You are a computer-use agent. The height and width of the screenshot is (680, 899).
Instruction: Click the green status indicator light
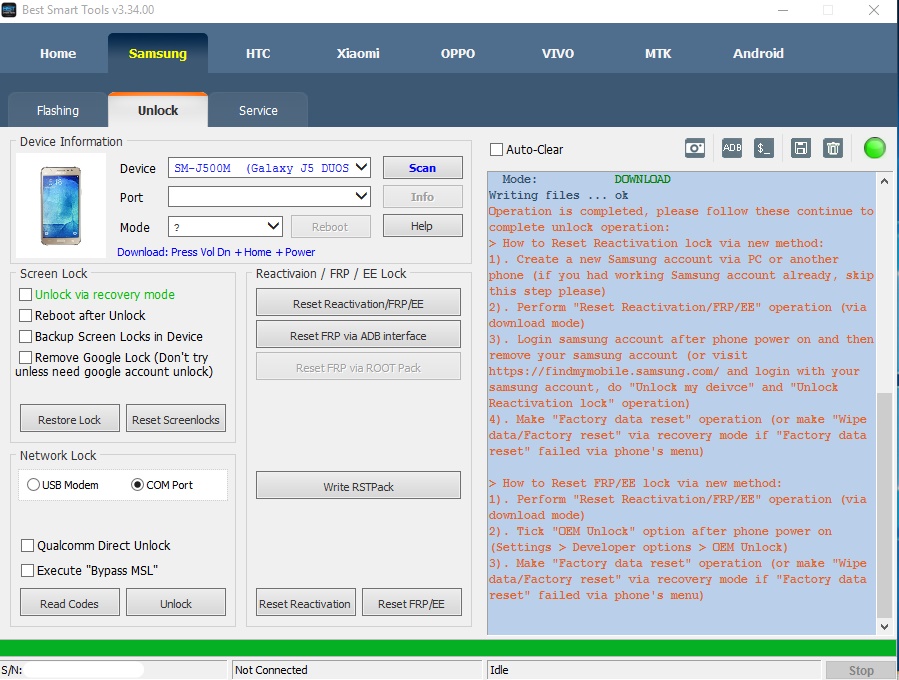click(x=874, y=148)
